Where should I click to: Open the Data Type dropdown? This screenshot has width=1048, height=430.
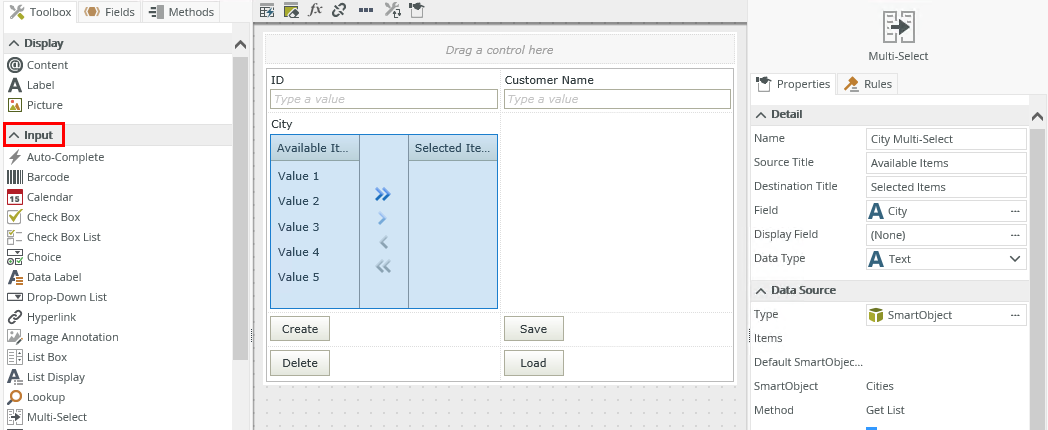[1015, 259]
